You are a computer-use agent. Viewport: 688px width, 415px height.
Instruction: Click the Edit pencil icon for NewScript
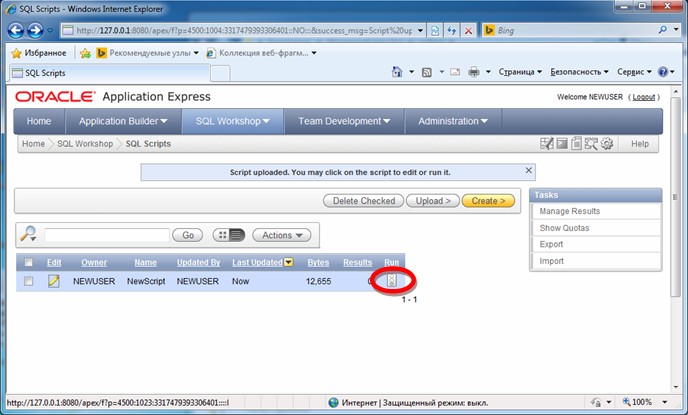pos(54,281)
